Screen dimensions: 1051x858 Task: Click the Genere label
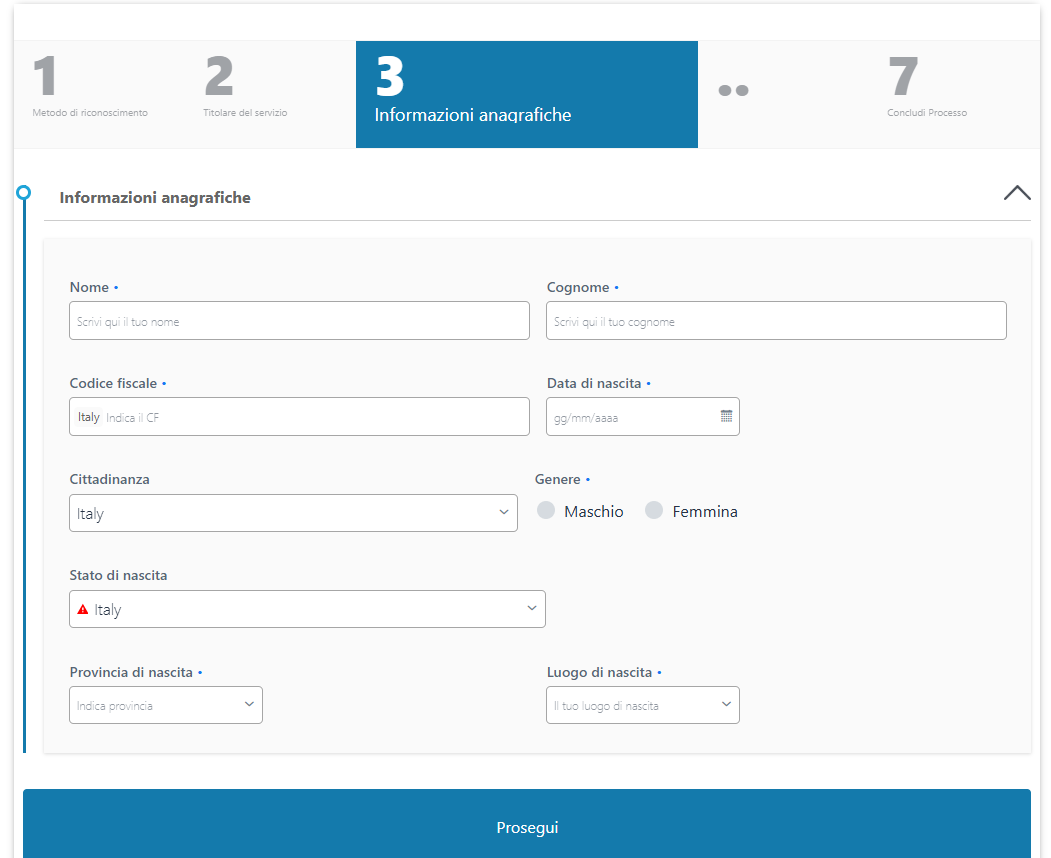[557, 479]
